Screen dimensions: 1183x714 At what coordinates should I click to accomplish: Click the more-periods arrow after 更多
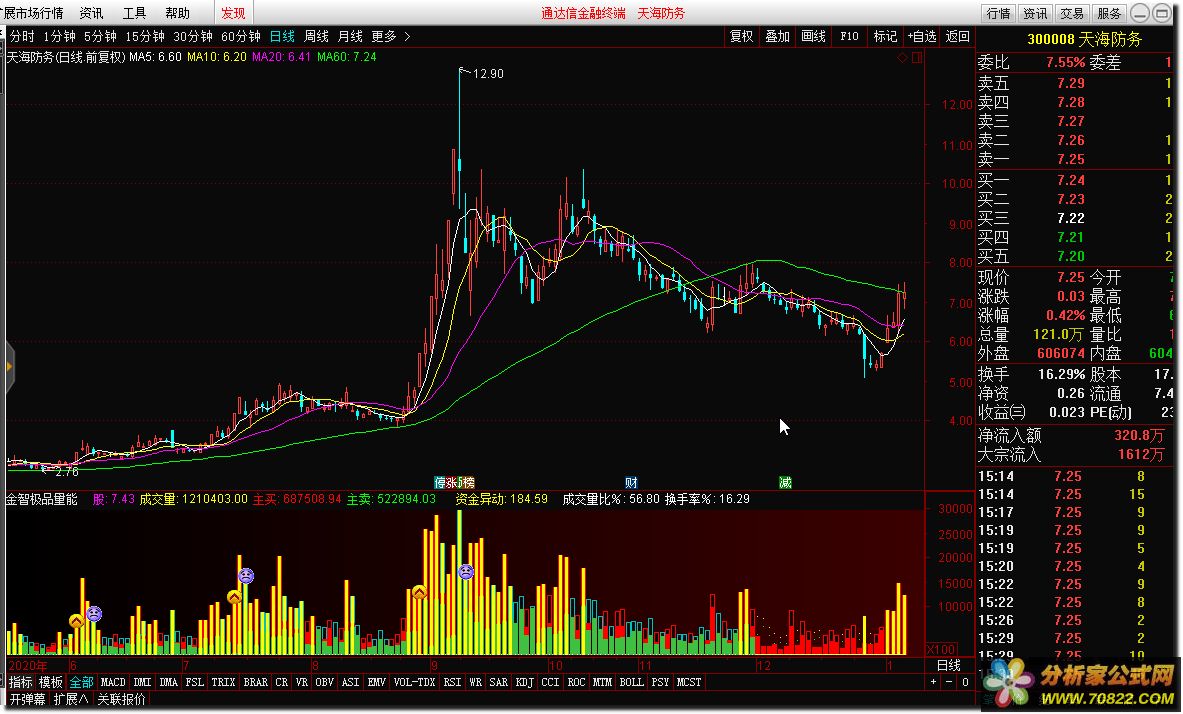click(x=407, y=36)
